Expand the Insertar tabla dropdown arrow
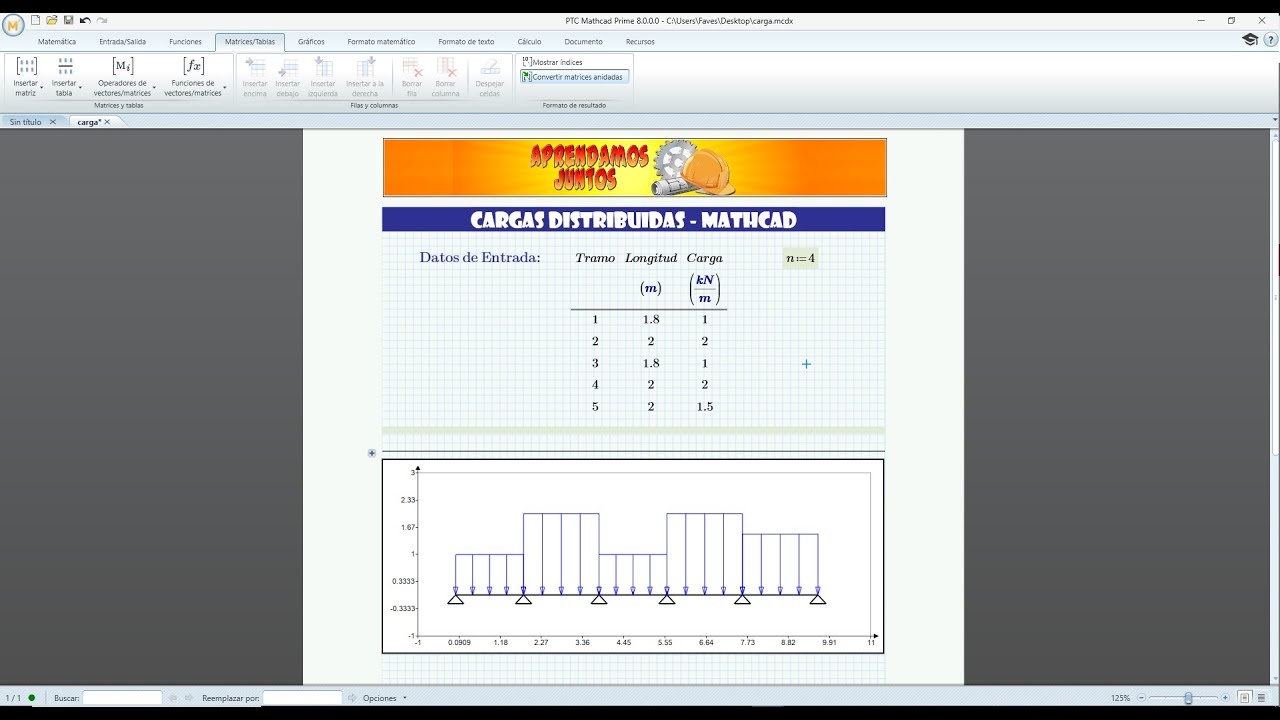The height and width of the screenshot is (720, 1280). [80, 88]
